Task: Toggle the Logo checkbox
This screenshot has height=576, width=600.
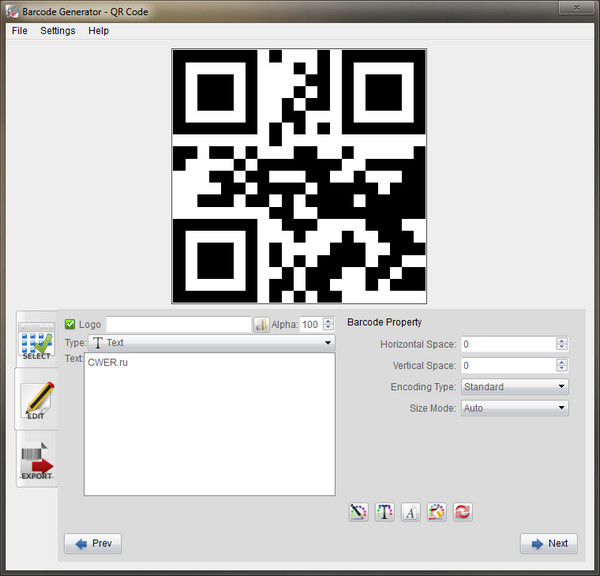Action: click(70, 324)
